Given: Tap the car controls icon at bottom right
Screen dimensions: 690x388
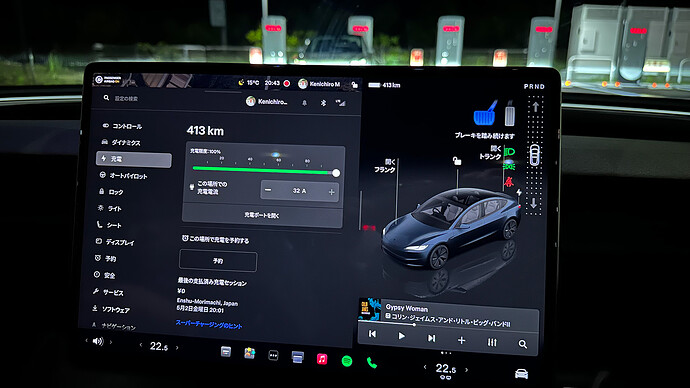Looking at the screenshot, I should pos(521,374).
